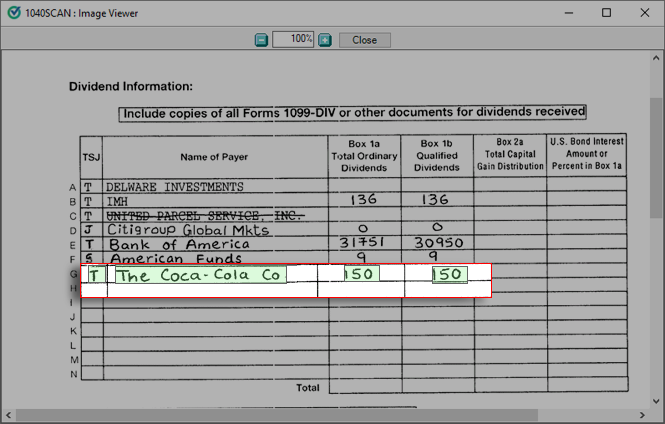
Task: Select highlighted Box 1a value 150
Action: (361, 273)
